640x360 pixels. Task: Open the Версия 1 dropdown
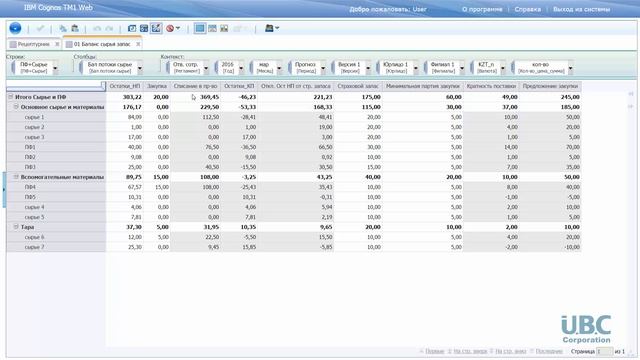368,68
